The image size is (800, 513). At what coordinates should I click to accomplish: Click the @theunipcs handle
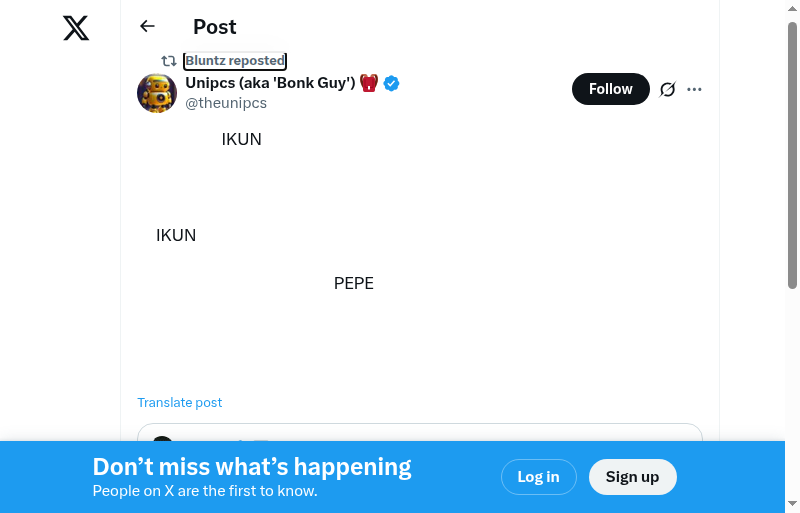pos(226,103)
